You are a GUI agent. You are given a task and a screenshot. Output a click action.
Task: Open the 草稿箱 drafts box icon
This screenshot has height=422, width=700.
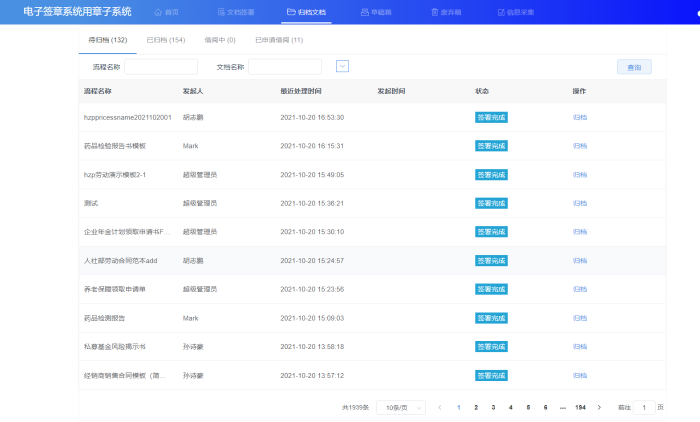pos(365,12)
